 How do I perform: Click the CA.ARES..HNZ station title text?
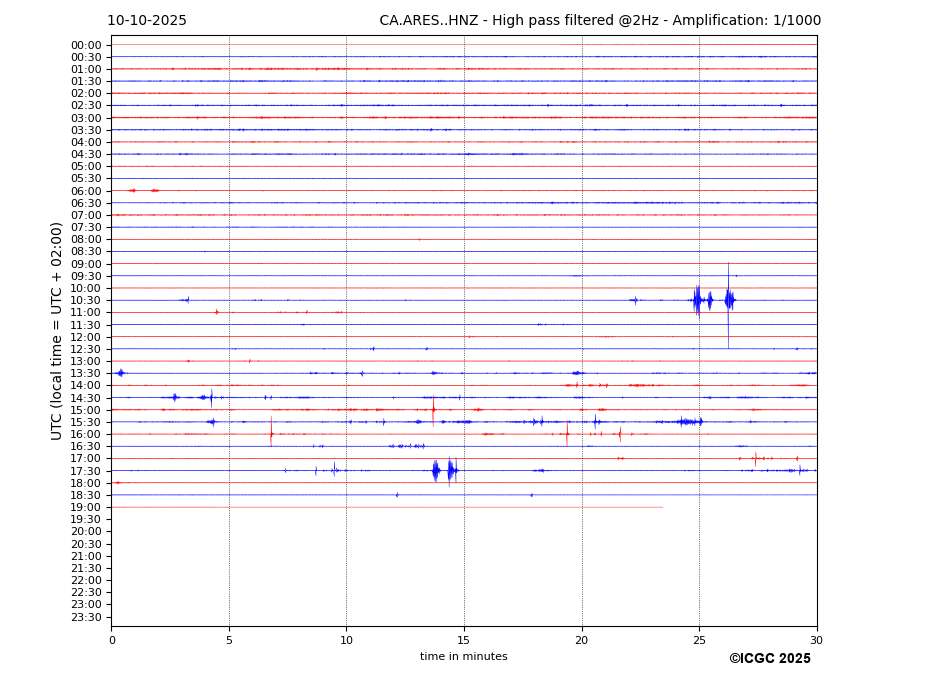coord(600,21)
